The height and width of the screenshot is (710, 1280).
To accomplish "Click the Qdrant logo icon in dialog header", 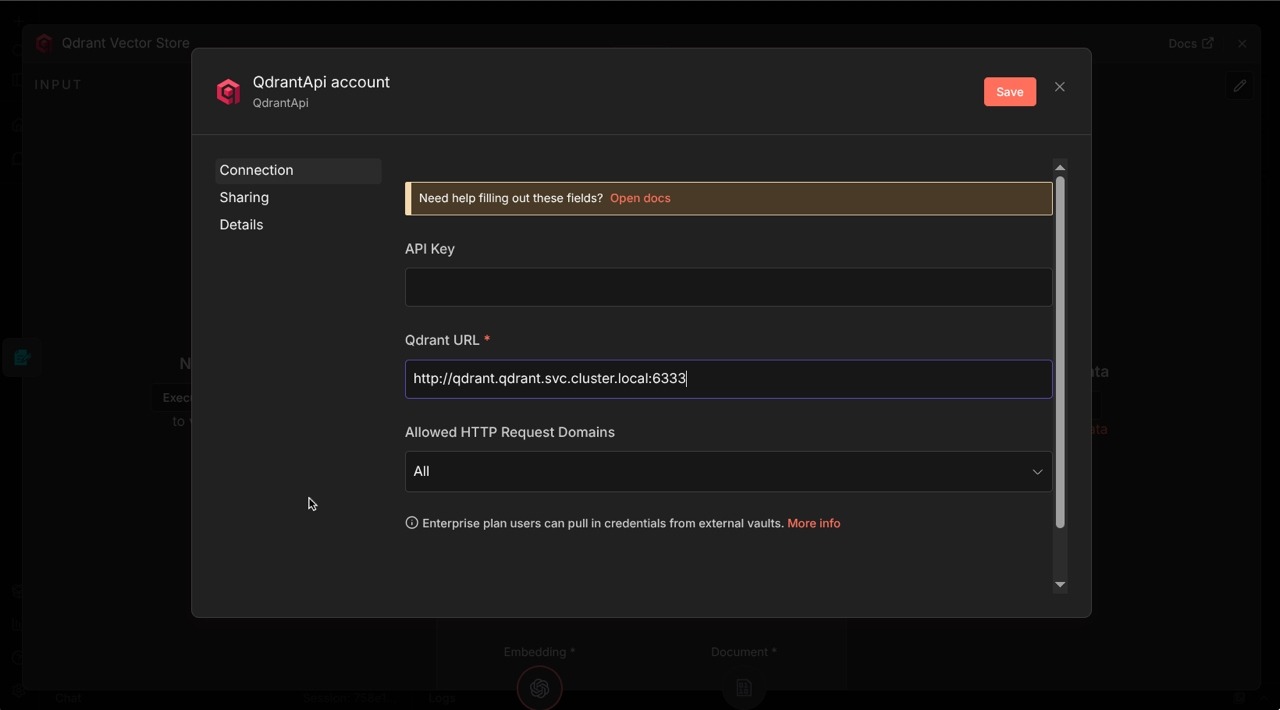I will (228, 92).
